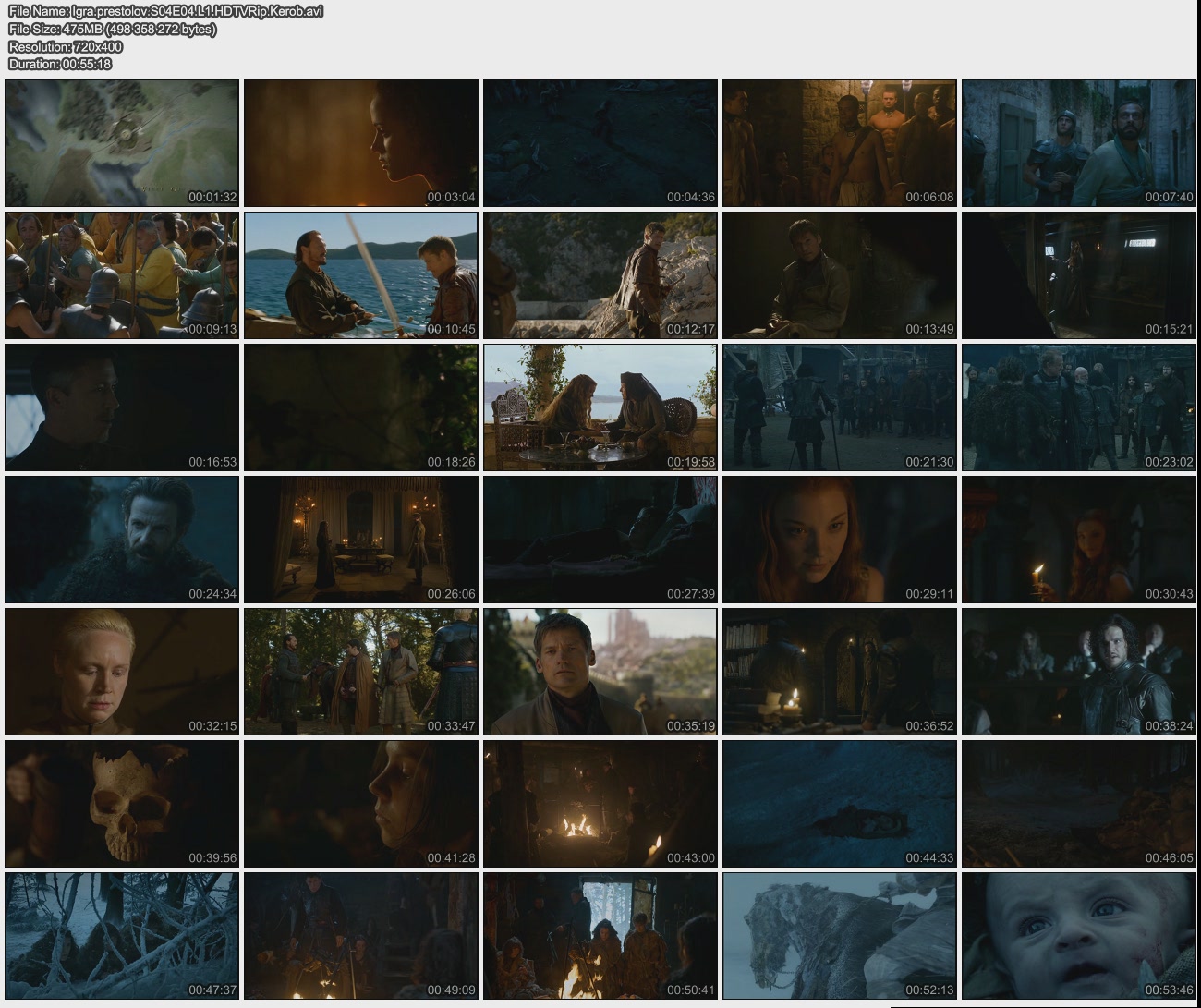The image size is (1201, 1008).
Task: Click the candle-holding thumbnail at 00:30:43
Action: 1078,540
